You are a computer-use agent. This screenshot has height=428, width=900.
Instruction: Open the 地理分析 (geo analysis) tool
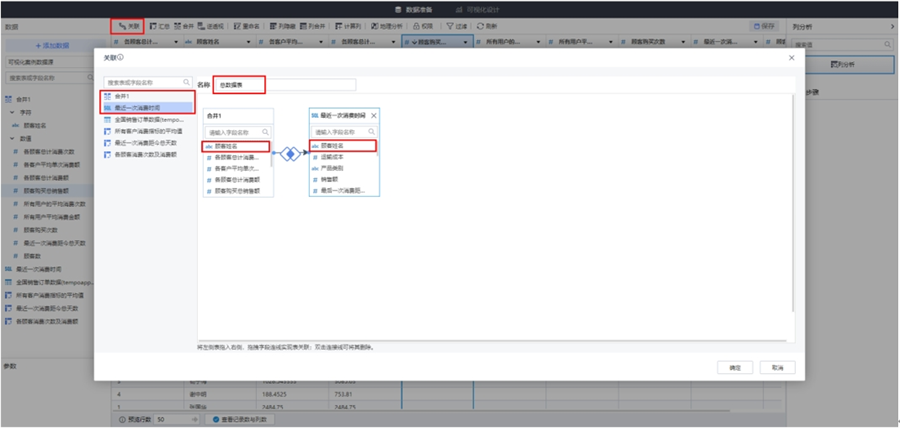[x=385, y=25]
